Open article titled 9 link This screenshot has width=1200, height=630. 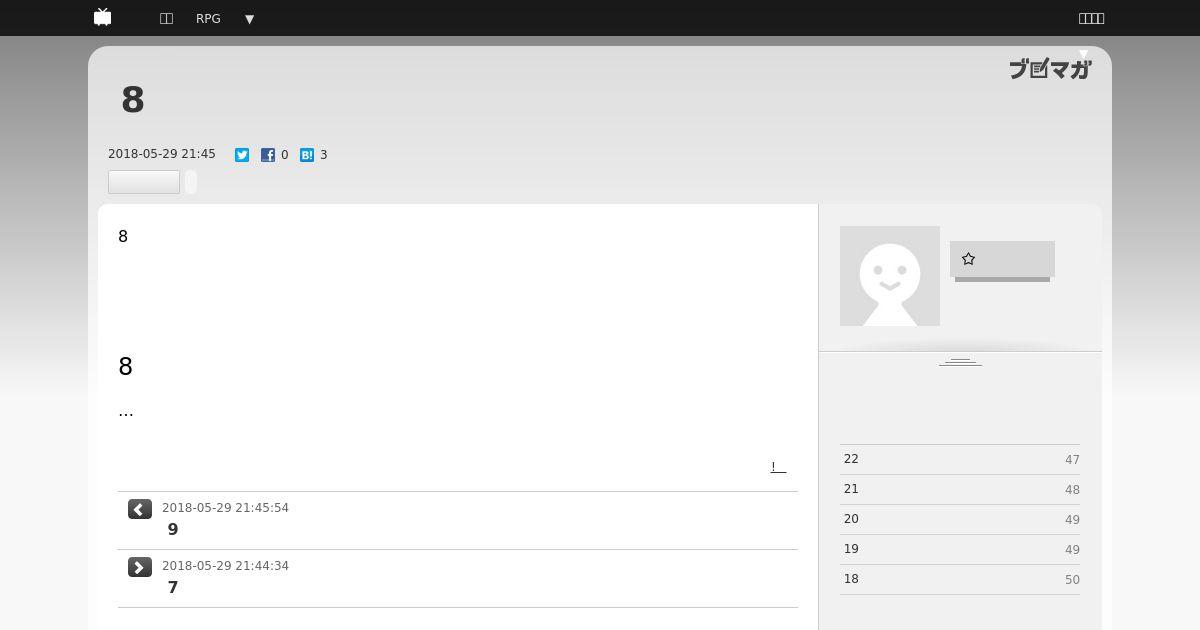click(173, 530)
